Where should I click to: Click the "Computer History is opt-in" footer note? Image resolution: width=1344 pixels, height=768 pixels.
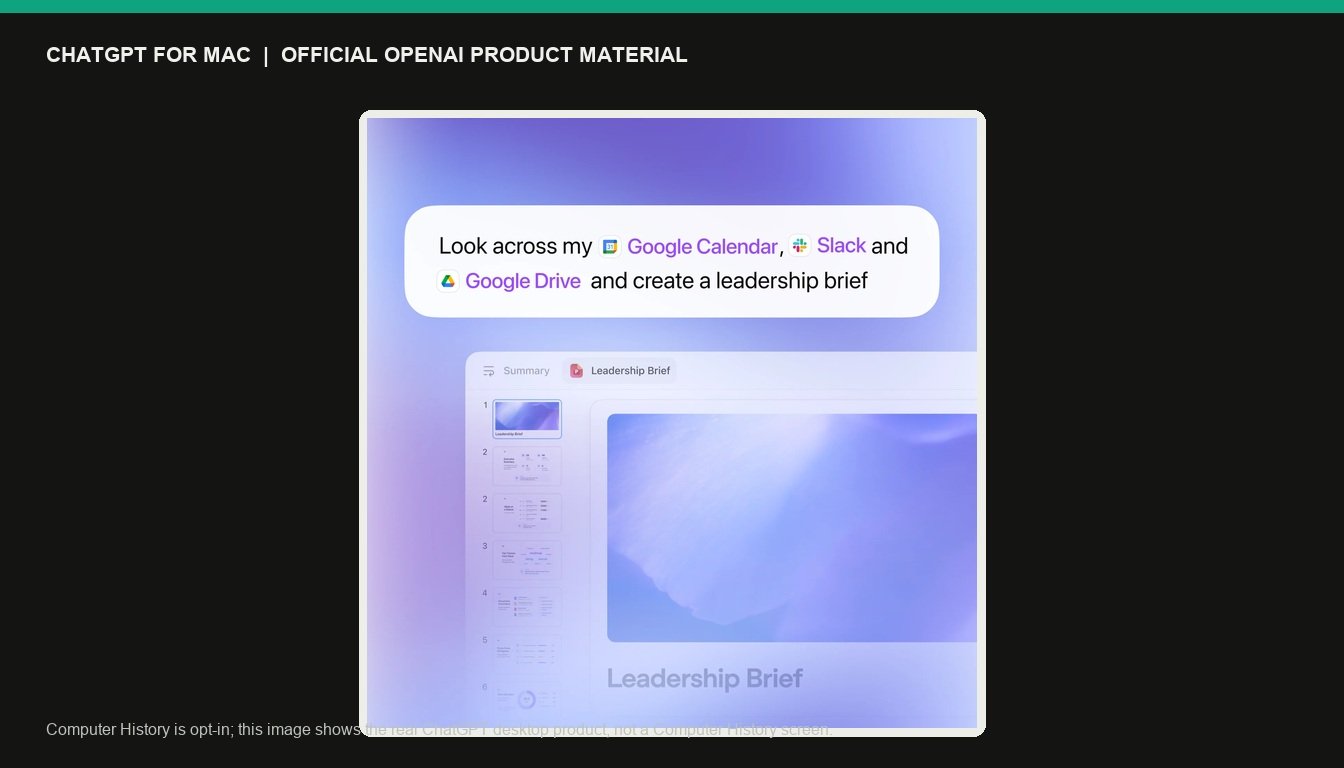point(439,729)
